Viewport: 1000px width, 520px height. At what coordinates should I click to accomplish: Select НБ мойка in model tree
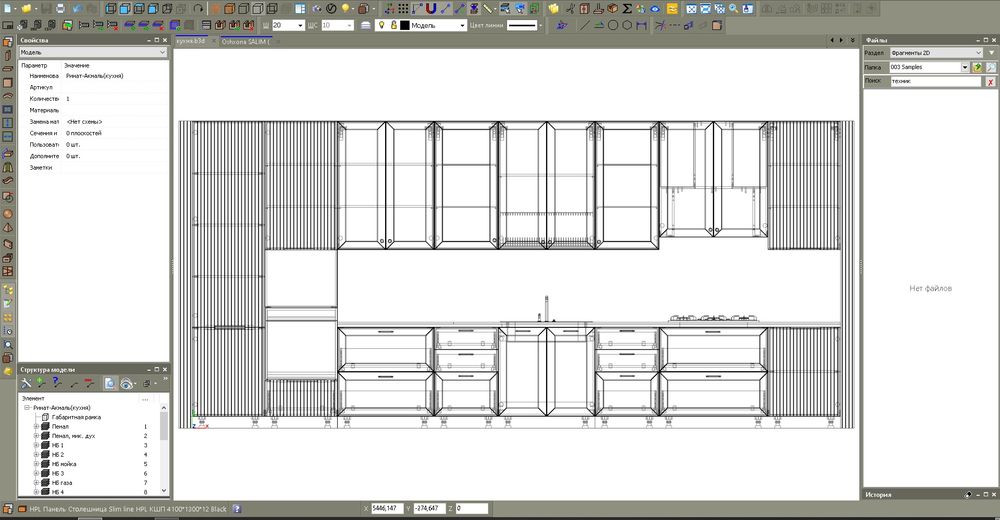(66, 464)
